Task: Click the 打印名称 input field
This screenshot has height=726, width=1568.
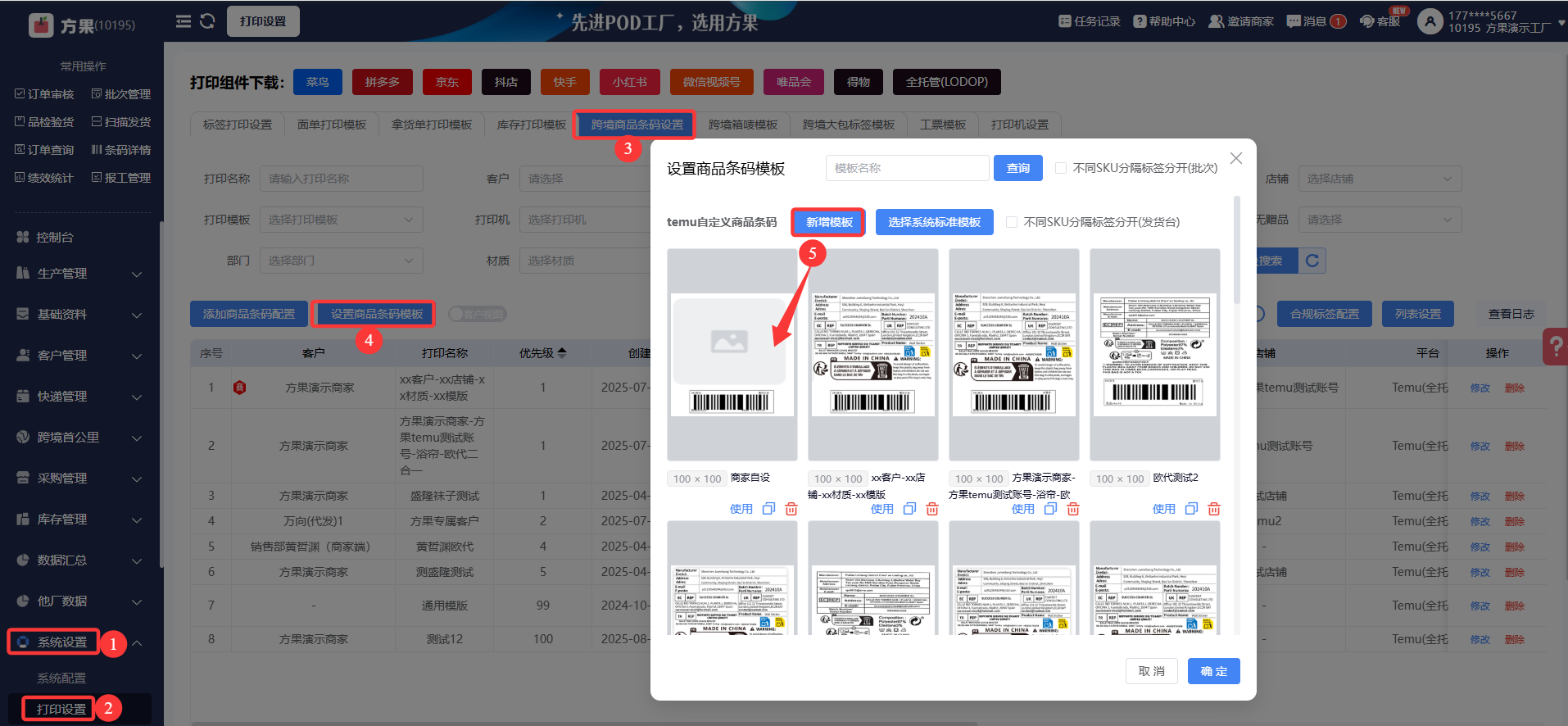Action: [342, 179]
